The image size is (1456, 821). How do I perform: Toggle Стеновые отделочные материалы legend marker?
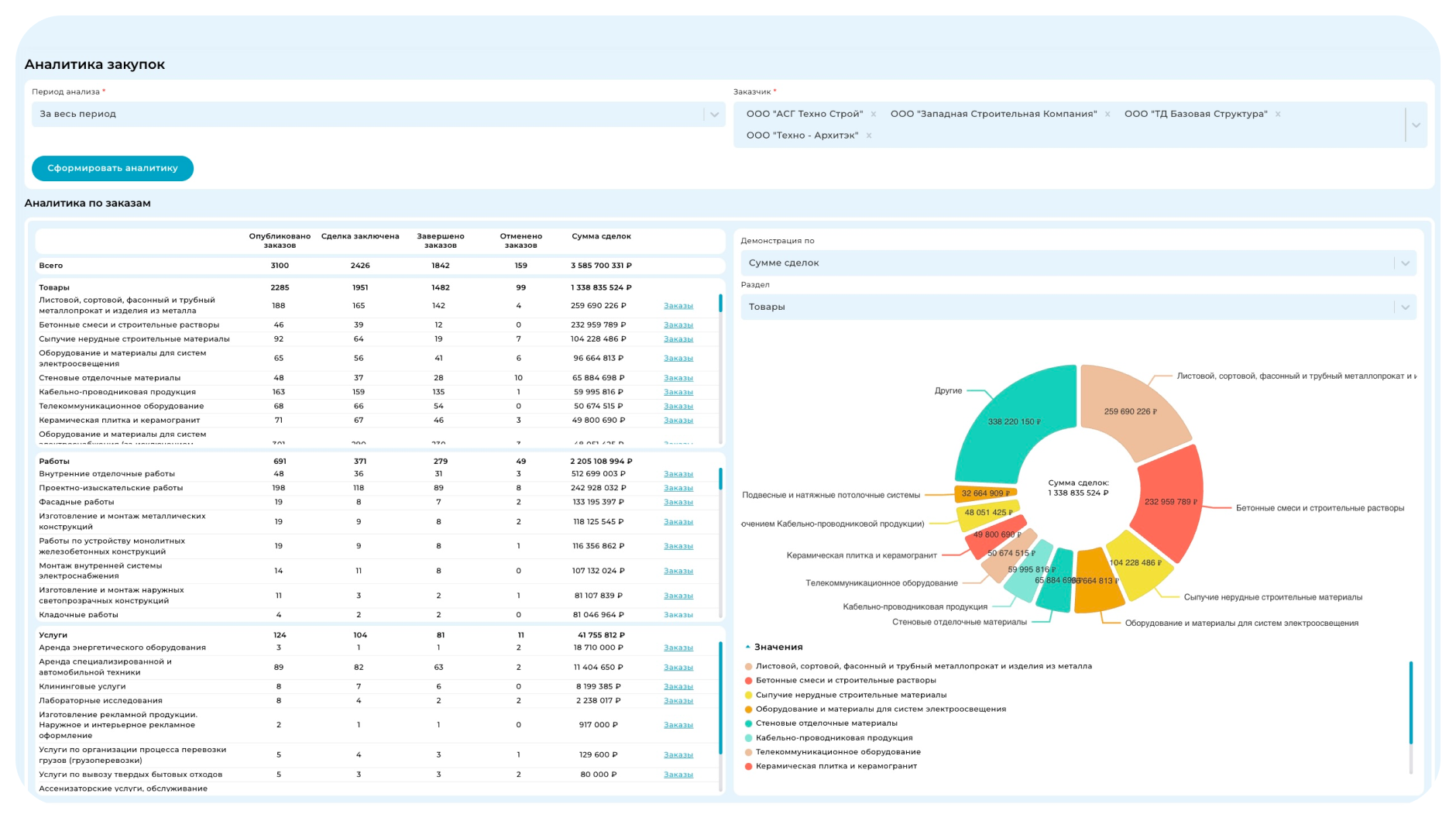point(748,723)
